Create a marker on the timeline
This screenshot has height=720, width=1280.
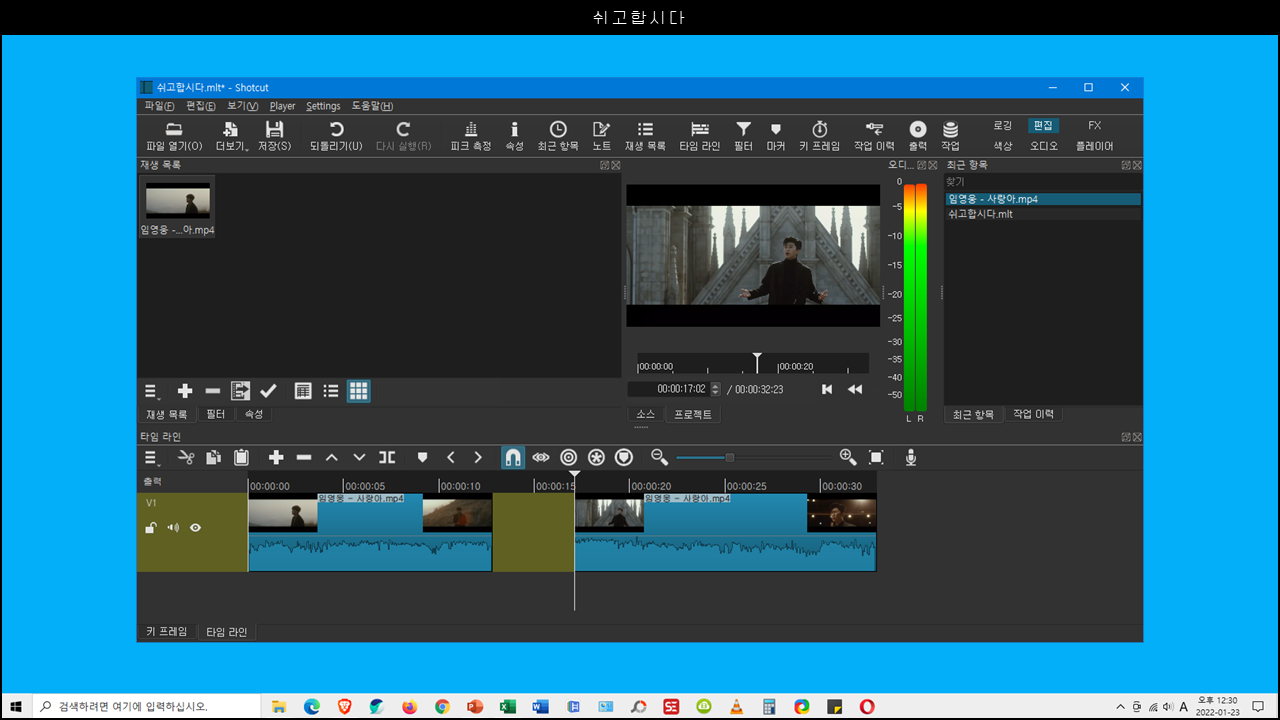pos(422,457)
